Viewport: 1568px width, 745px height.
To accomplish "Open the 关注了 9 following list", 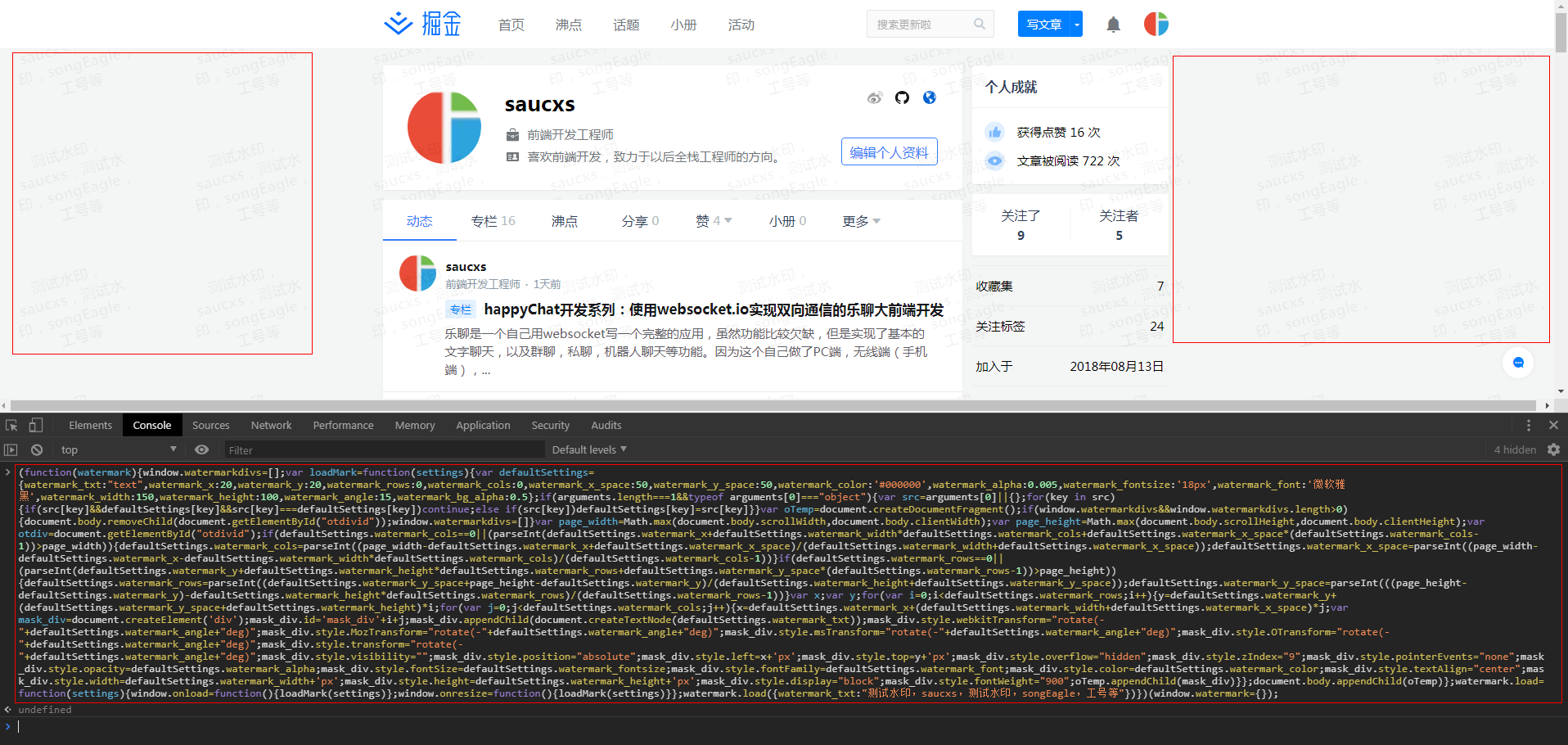I will (x=1021, y=225).
